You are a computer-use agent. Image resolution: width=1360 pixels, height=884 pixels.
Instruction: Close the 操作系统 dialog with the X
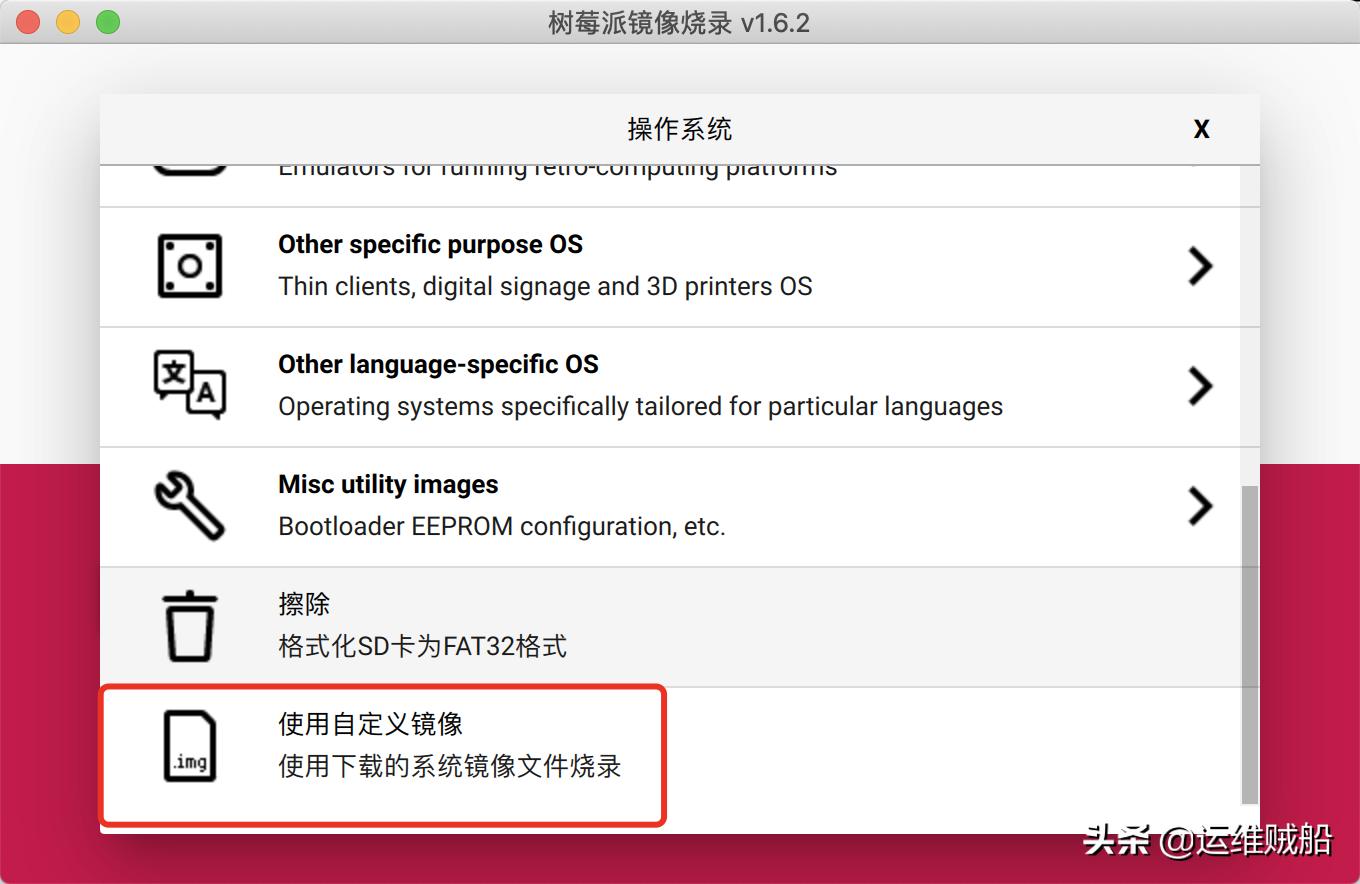point(1201,128)
